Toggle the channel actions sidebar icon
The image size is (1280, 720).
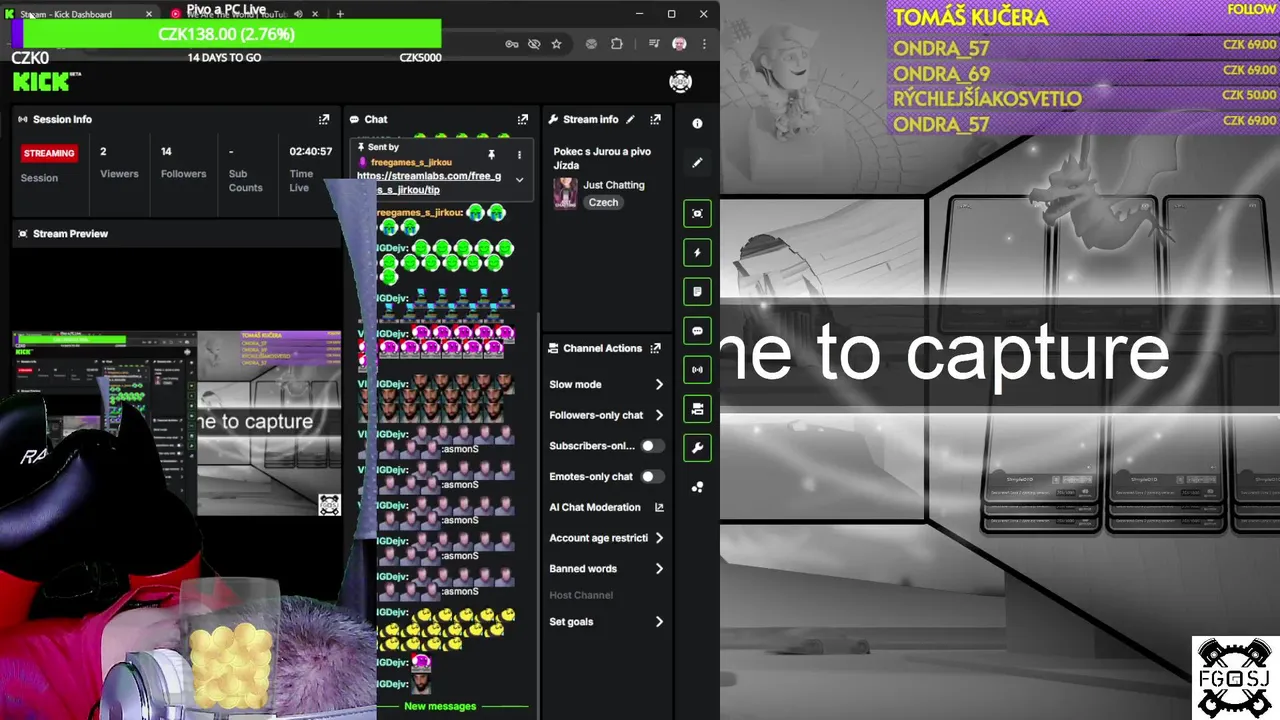697,408
